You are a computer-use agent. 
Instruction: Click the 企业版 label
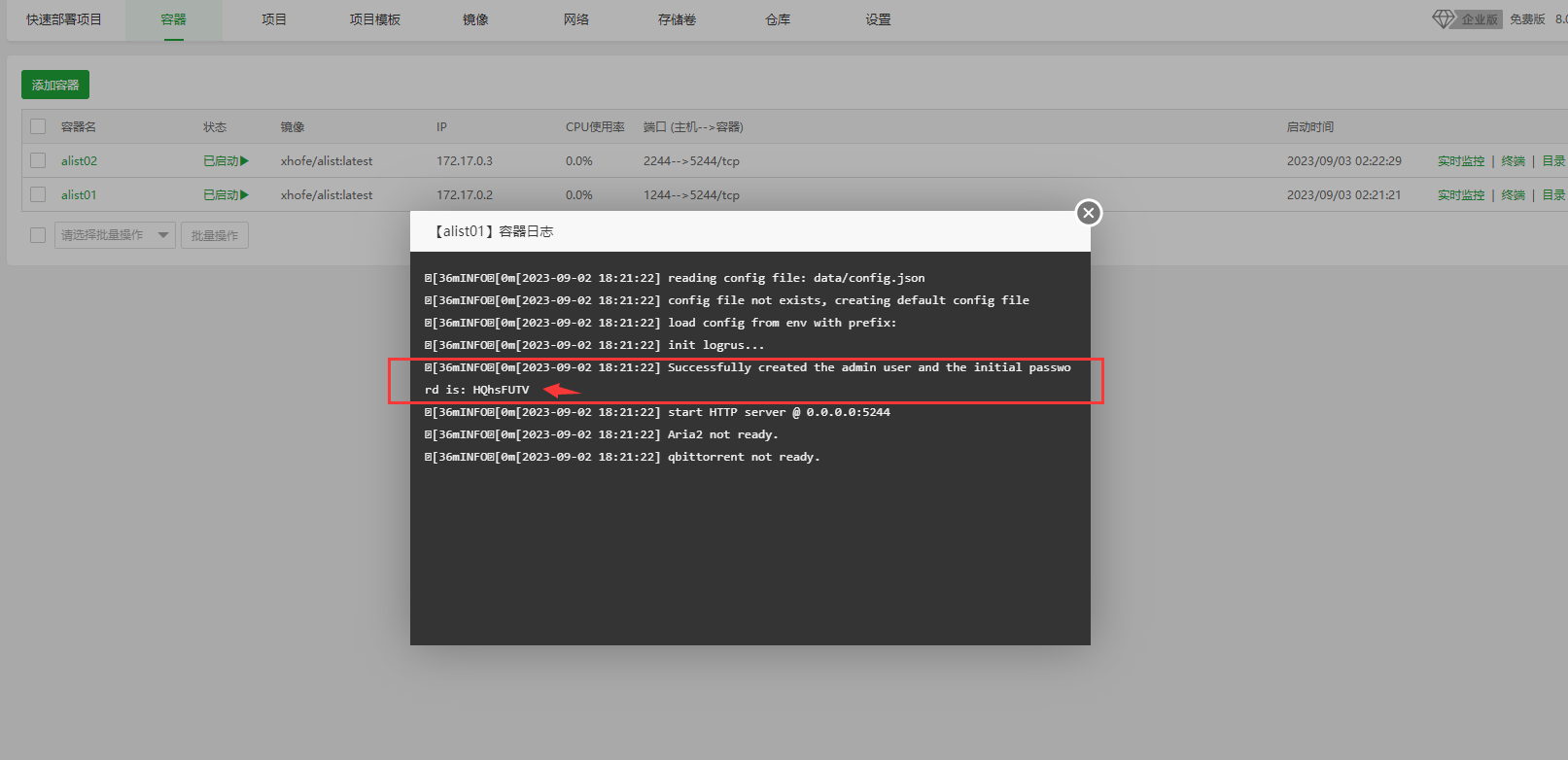pos(1480,19)
